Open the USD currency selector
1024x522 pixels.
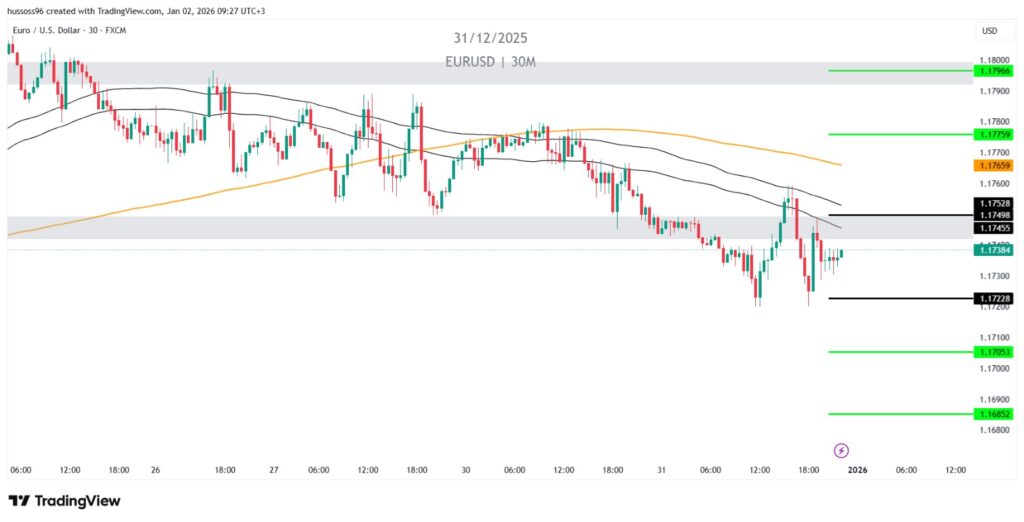tap(989, 31)
